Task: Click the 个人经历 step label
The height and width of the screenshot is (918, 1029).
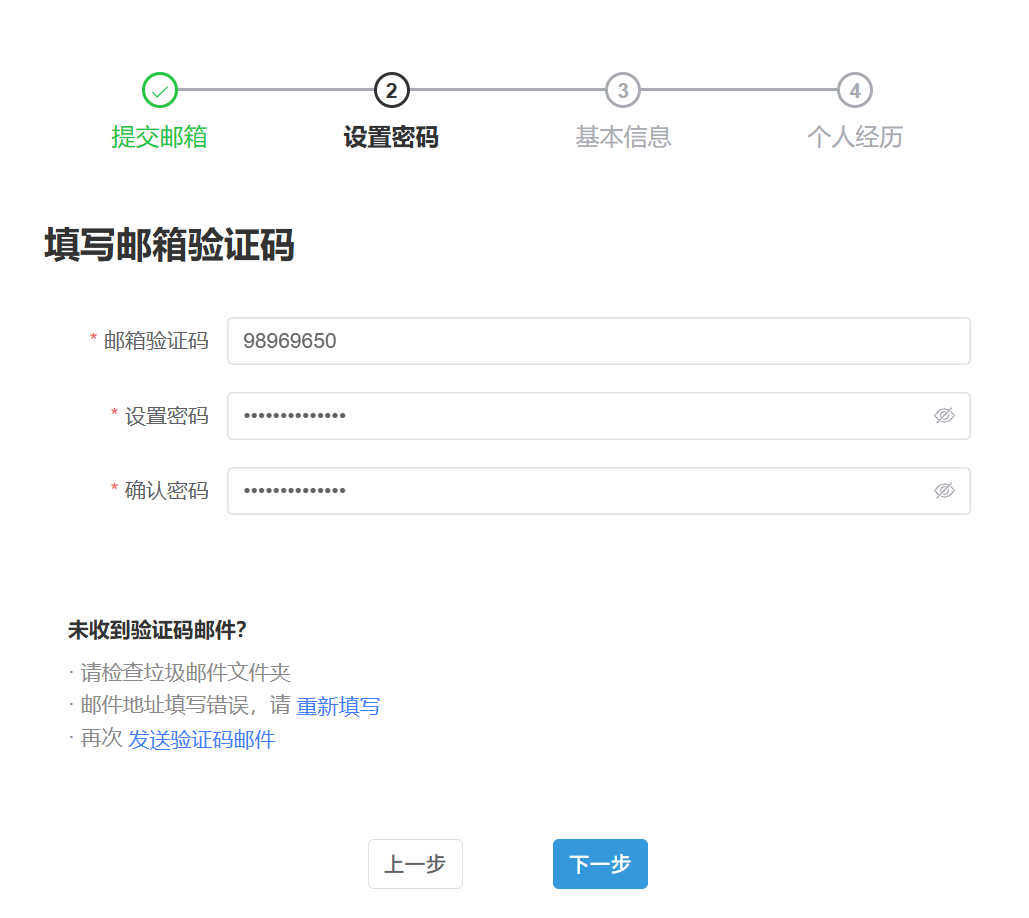Action: [854, 137]
